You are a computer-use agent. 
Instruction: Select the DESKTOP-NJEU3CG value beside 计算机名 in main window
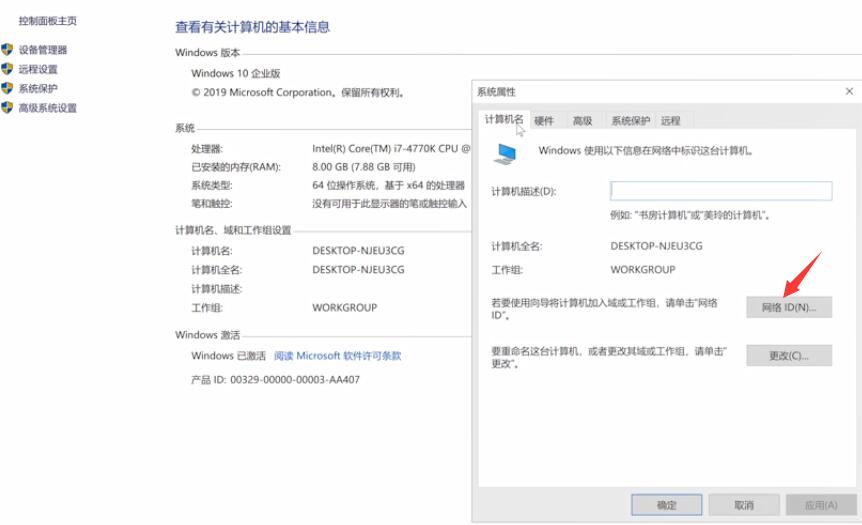tap(358, 251)
